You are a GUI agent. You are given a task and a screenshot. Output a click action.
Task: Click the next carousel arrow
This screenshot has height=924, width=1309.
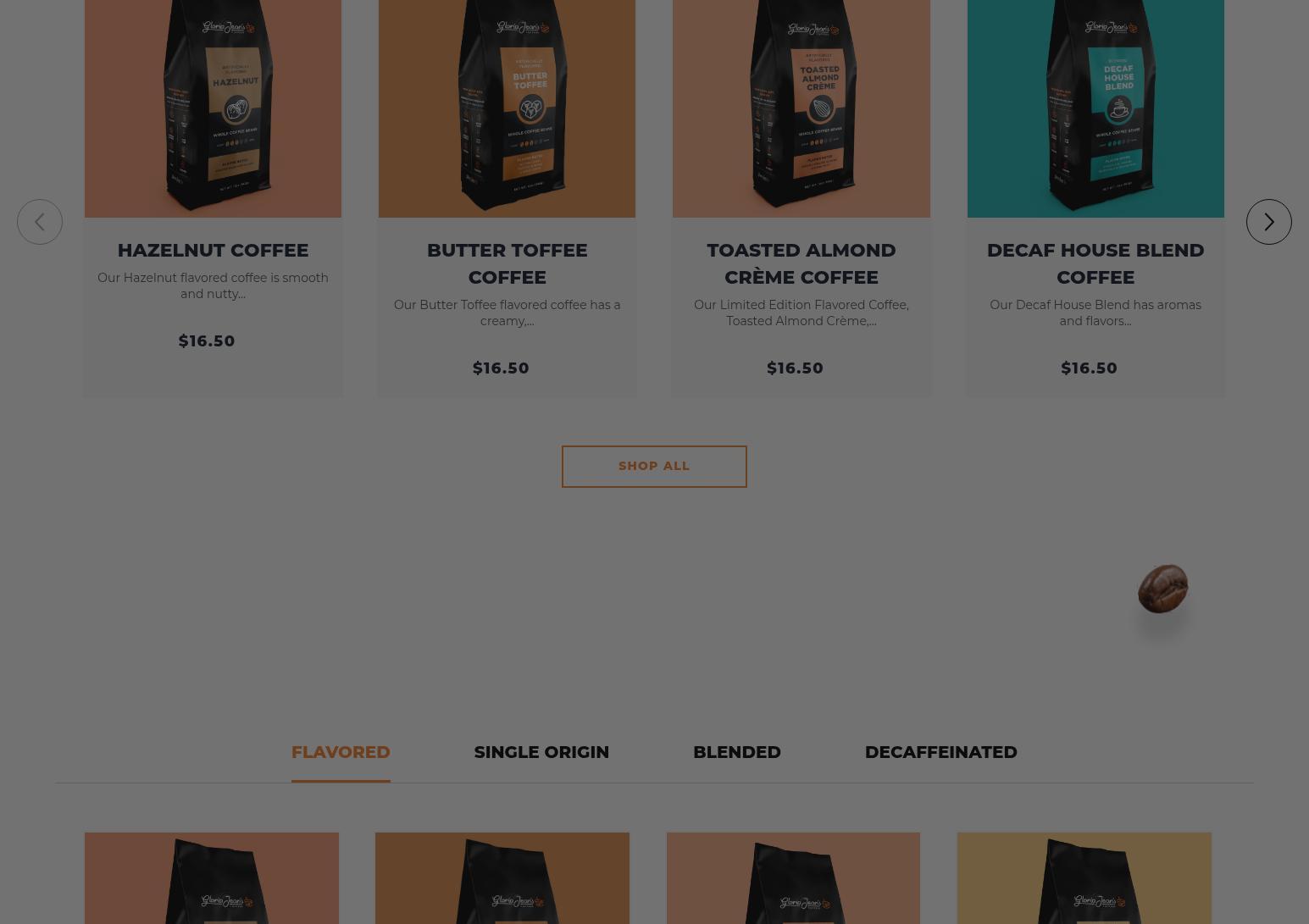point(1268,222)
